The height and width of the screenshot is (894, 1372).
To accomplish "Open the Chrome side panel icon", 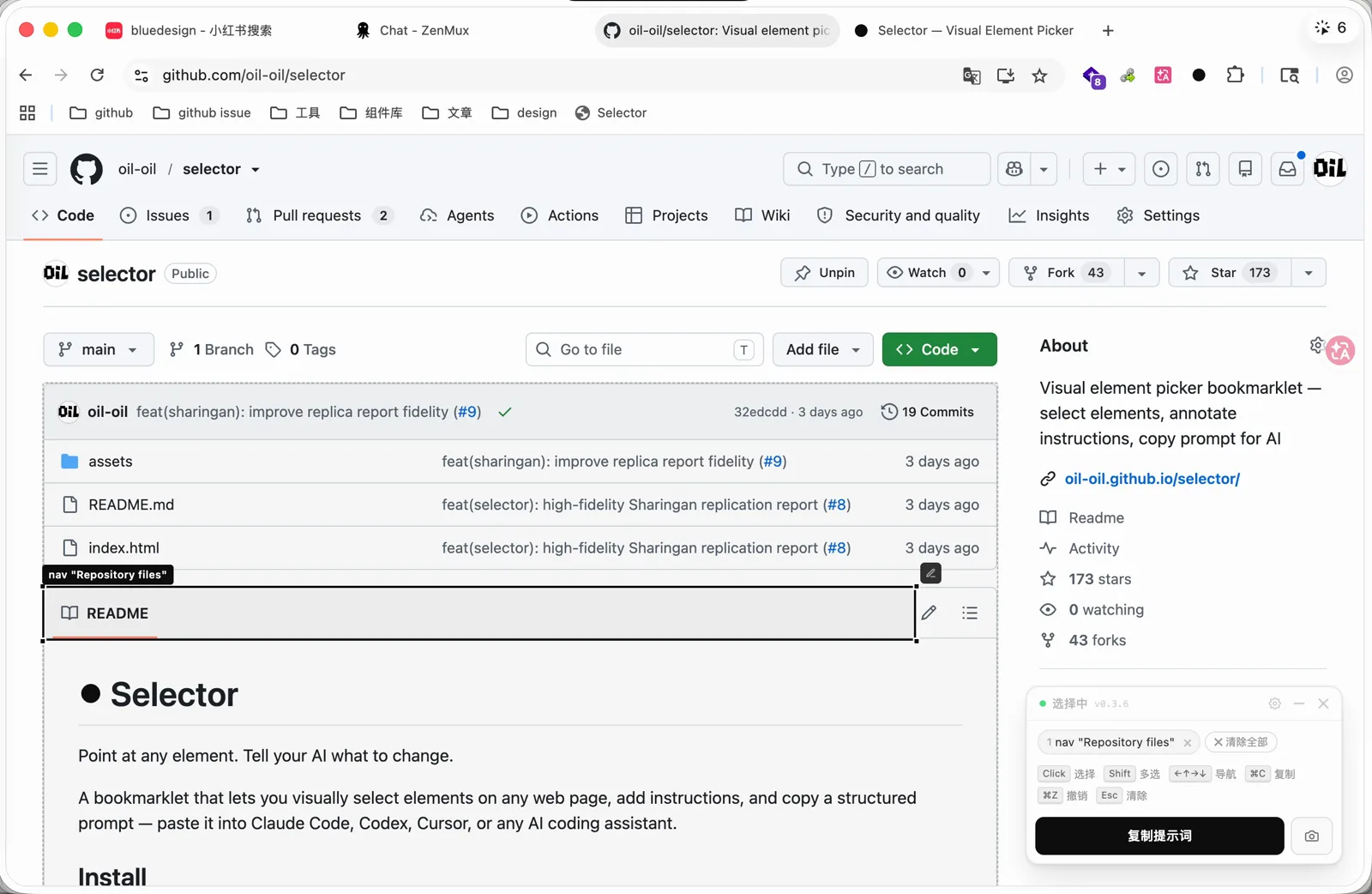I will click(x=1290, y=76).
